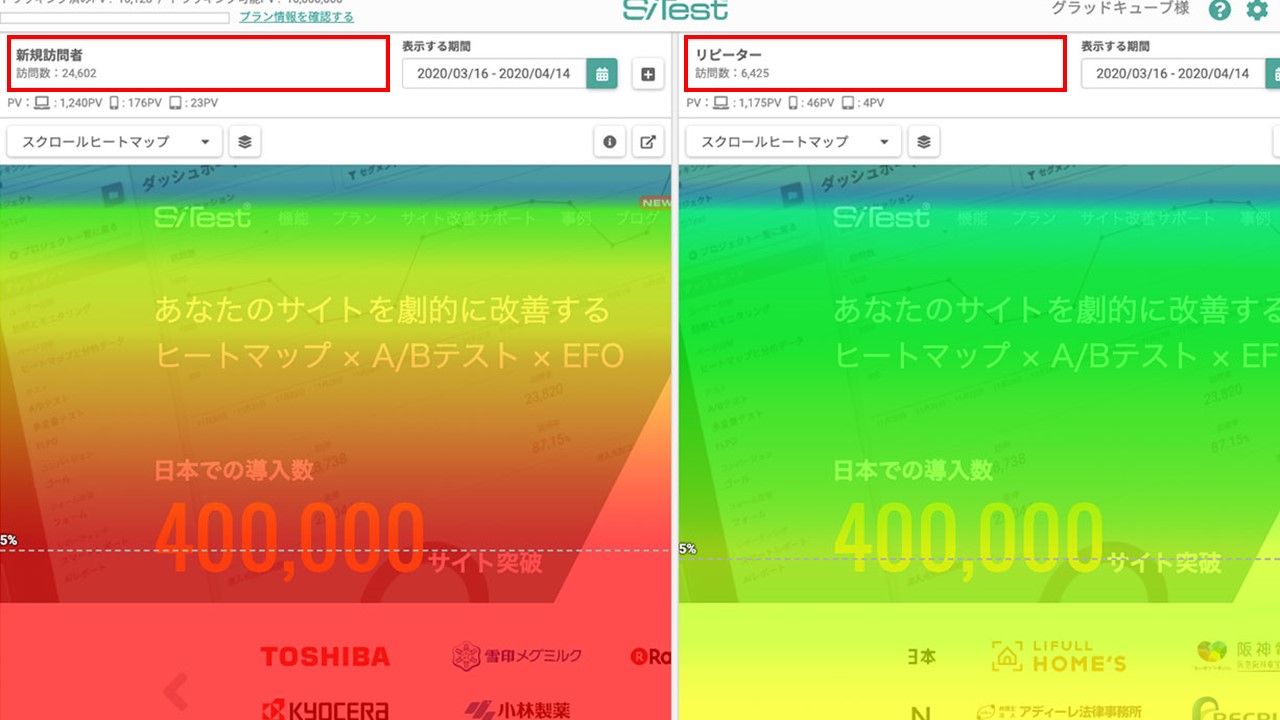1280x720 pixels.
Task: Click 機能 menu in left heatmap page
Action: click(x=295, y=217)
